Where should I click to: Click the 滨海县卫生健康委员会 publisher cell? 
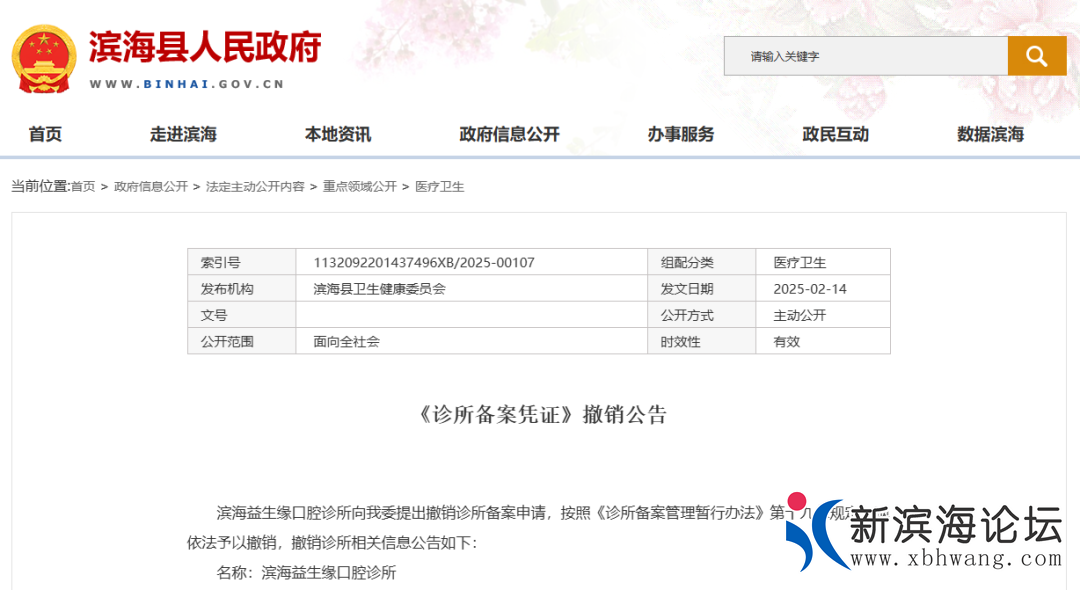(379, 289)
